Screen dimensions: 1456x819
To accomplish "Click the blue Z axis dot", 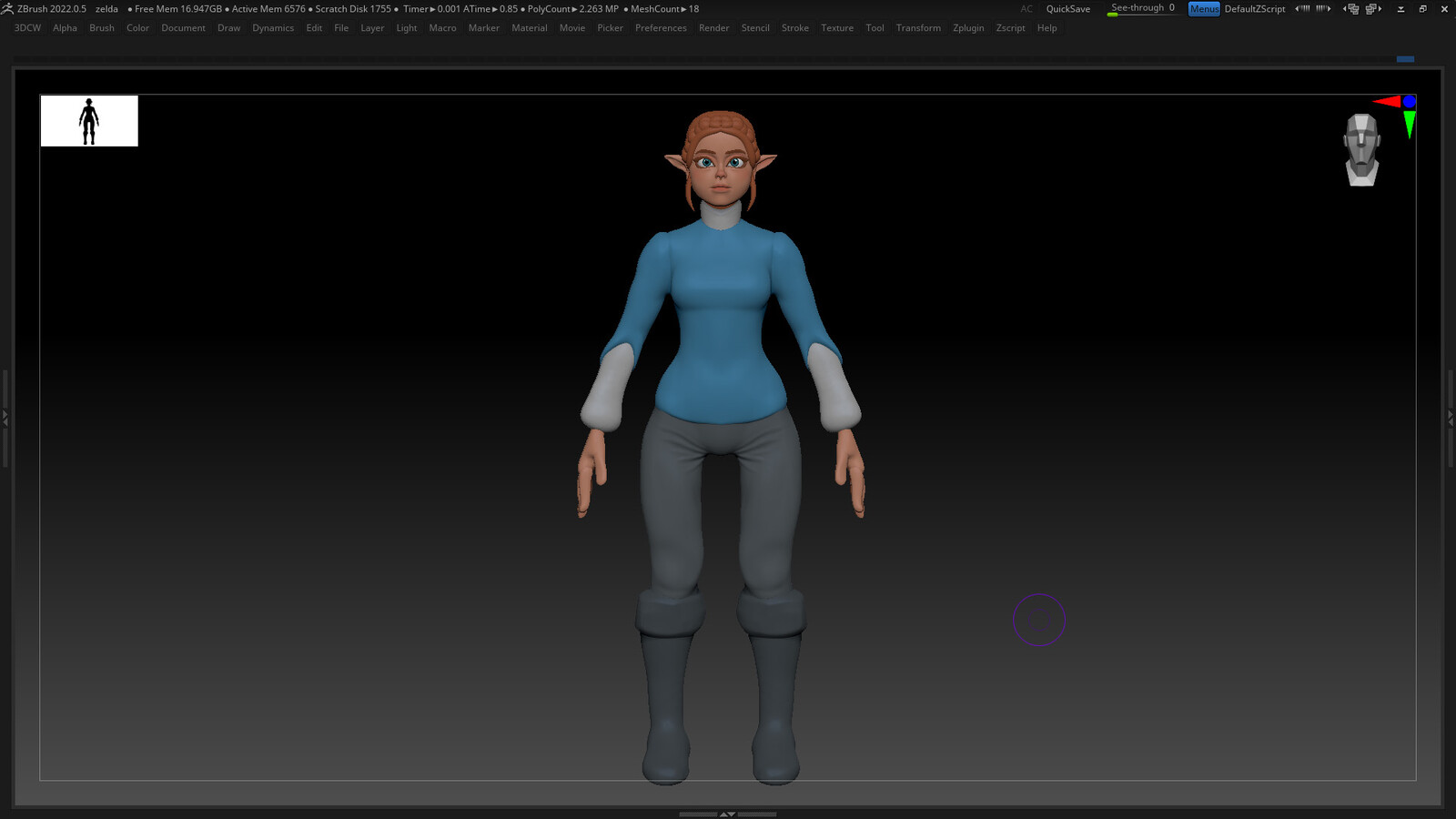I will [1409, 101].
